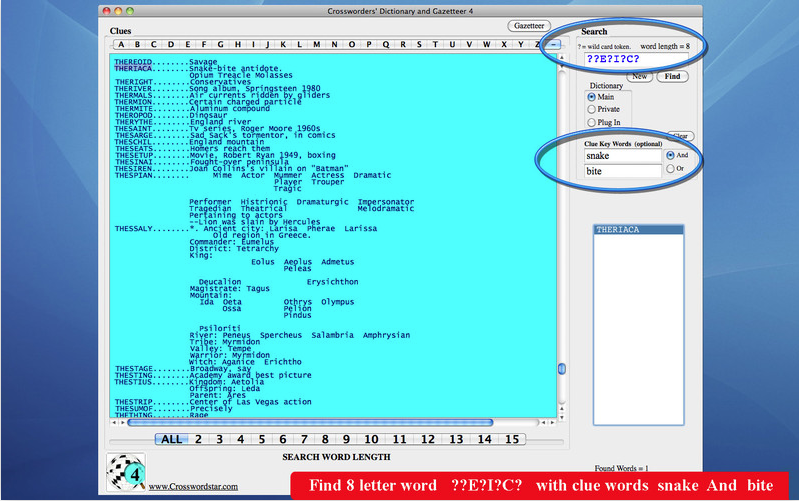The width and height of the screenshot is (799, 501).
Task: Jump to letter T in the index
Action: 435,44
